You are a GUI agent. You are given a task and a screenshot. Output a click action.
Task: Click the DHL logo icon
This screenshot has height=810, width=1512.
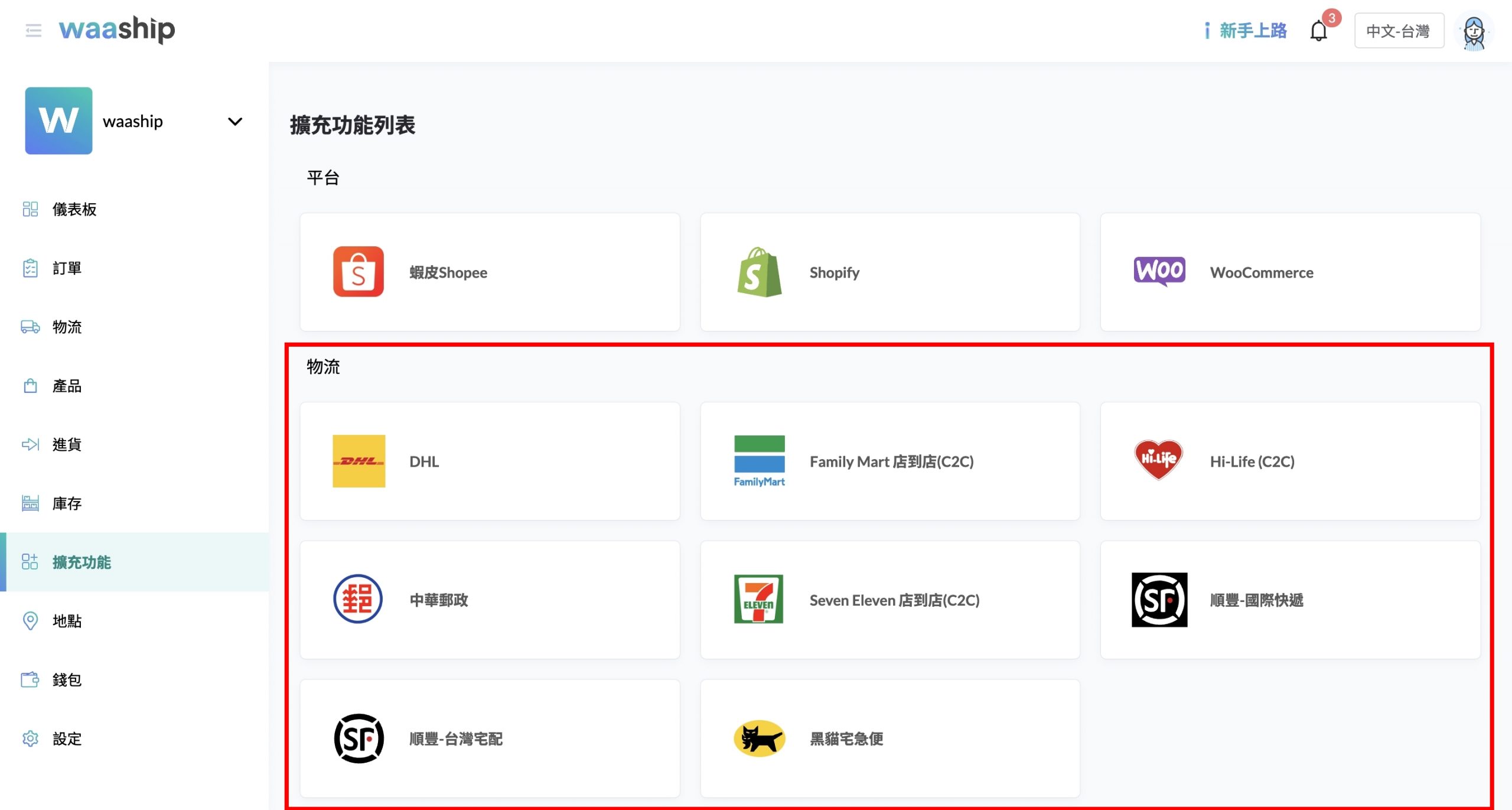(359, 461)
